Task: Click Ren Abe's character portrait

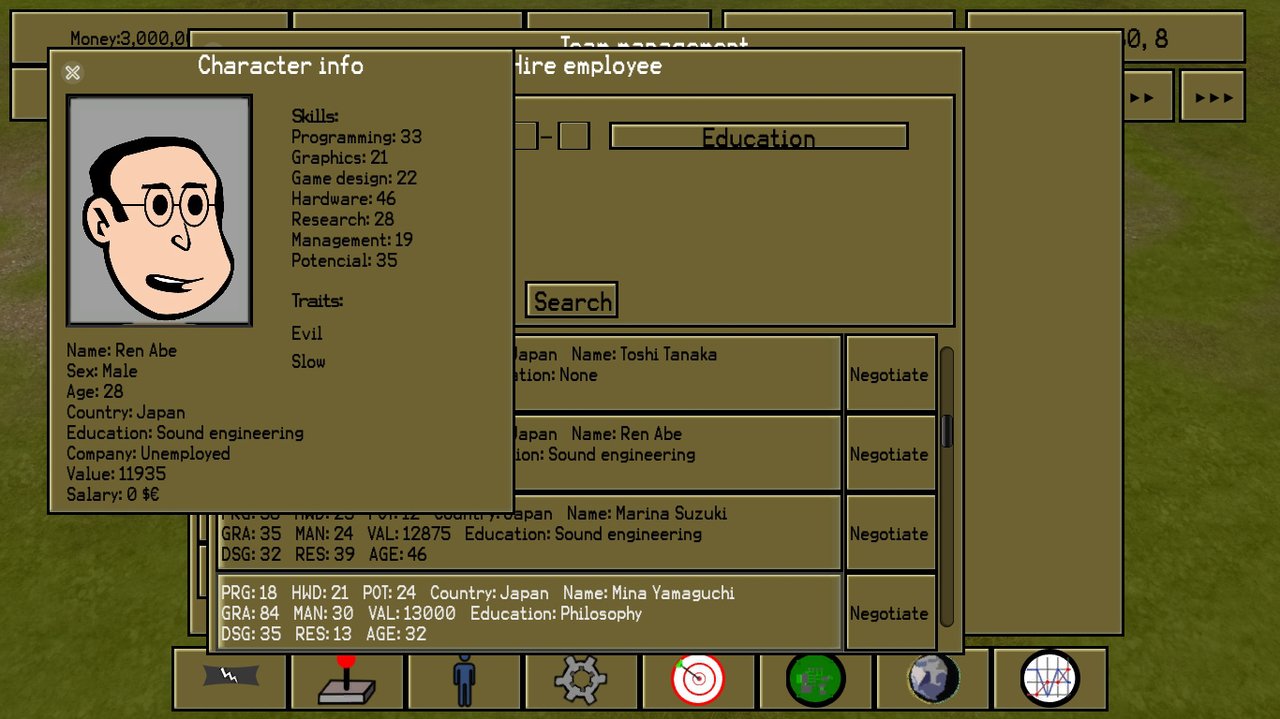Action: tap(159, 211)
